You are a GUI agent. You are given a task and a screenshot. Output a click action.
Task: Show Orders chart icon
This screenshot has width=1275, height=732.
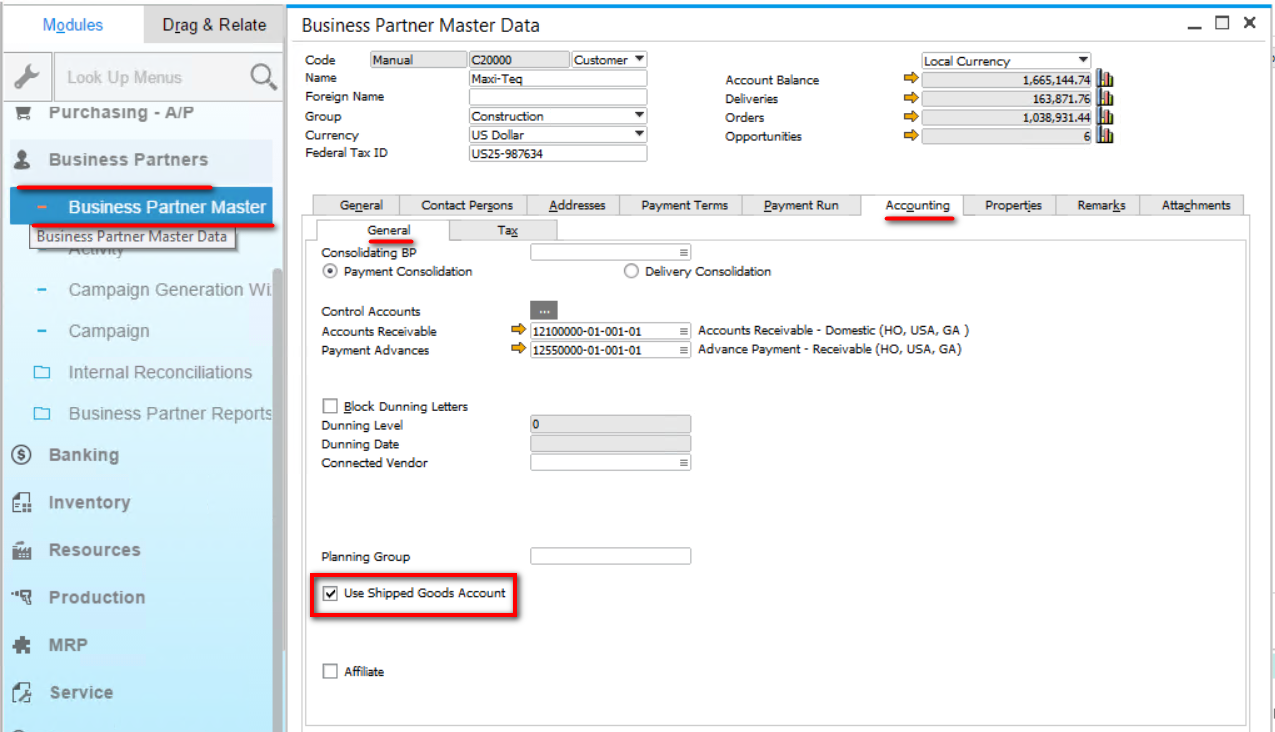(x=1105, y=117)
